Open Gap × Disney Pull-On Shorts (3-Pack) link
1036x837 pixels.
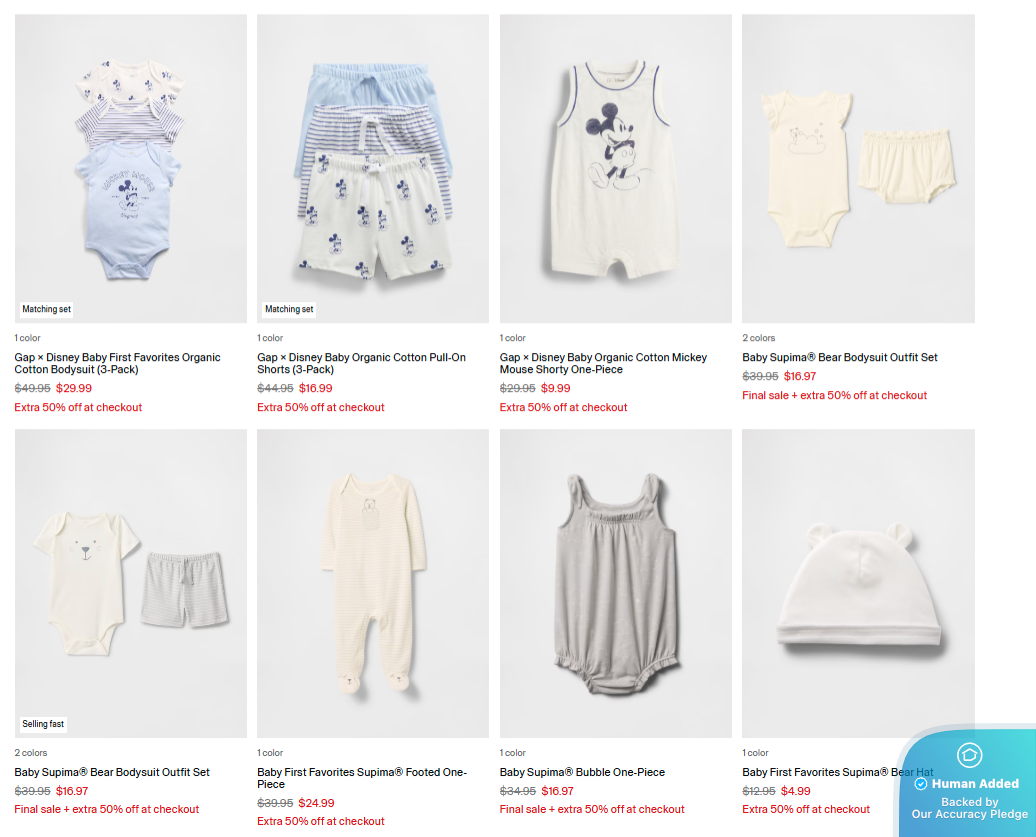tap(361, 363)
